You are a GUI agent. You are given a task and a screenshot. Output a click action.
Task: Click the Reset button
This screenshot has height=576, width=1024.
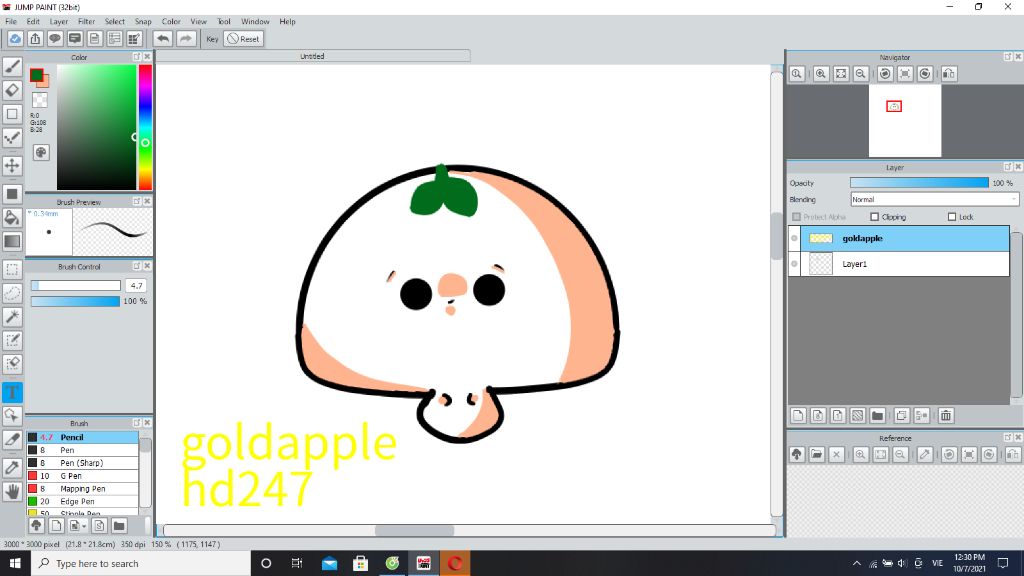pos(244,39)
